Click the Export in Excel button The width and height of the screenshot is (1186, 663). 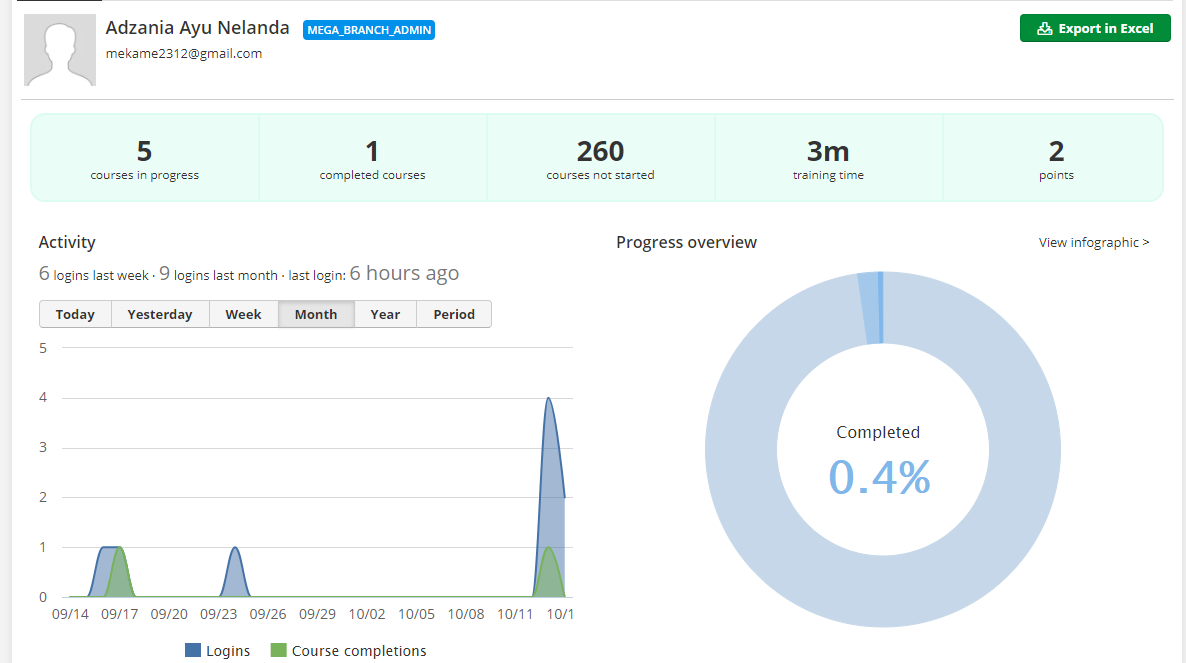1095,29
